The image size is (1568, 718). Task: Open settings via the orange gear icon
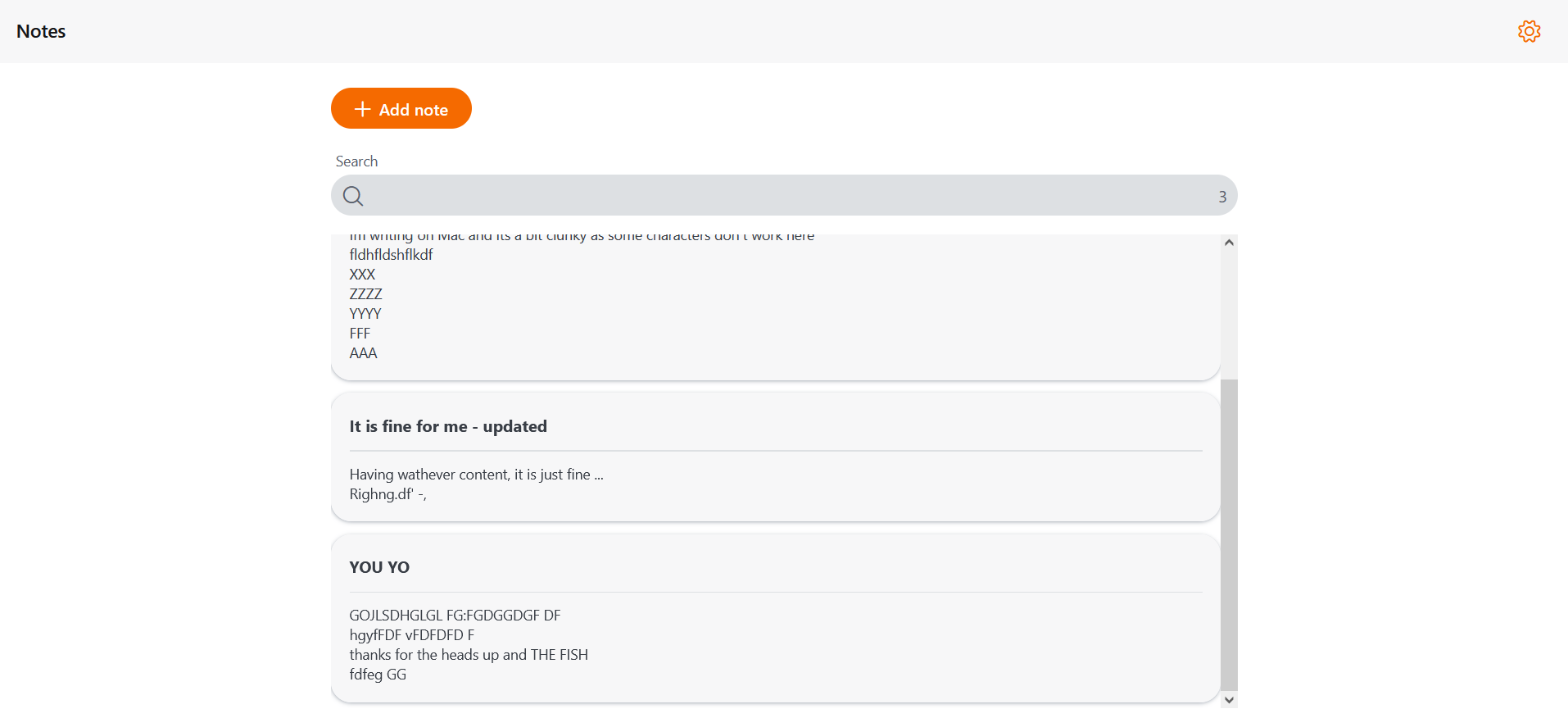coord(1529,31)
